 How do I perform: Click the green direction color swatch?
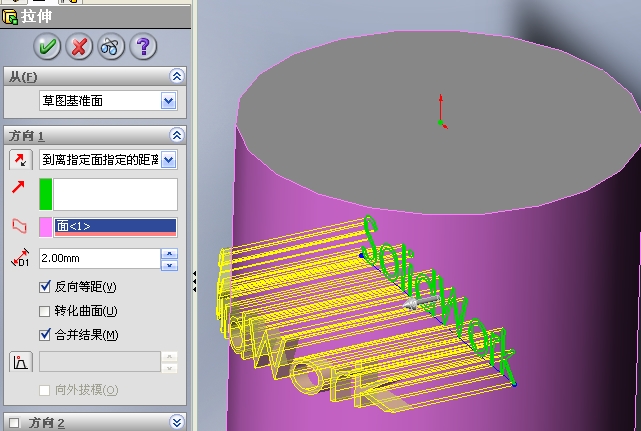click(46, 194)
